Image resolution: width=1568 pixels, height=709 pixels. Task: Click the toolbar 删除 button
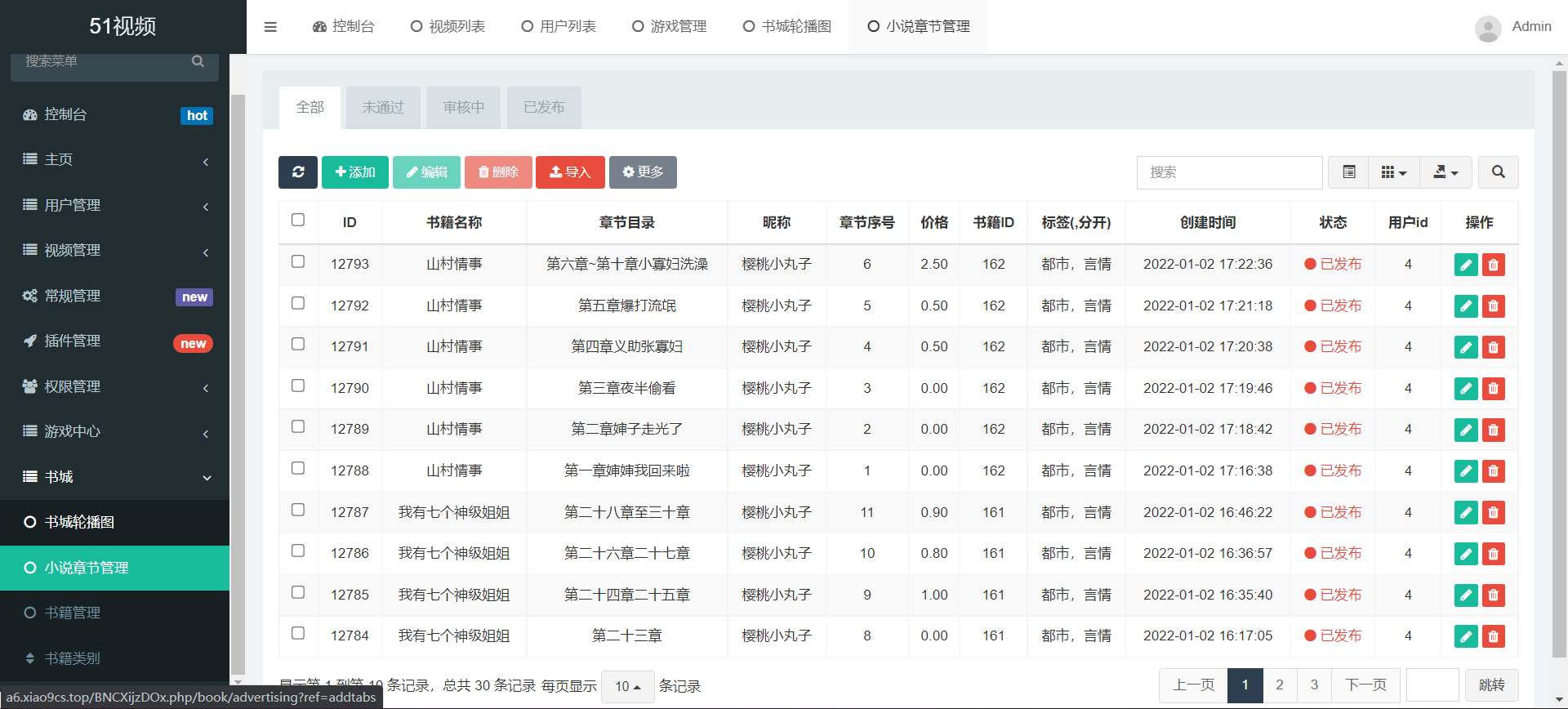[498, 172]
